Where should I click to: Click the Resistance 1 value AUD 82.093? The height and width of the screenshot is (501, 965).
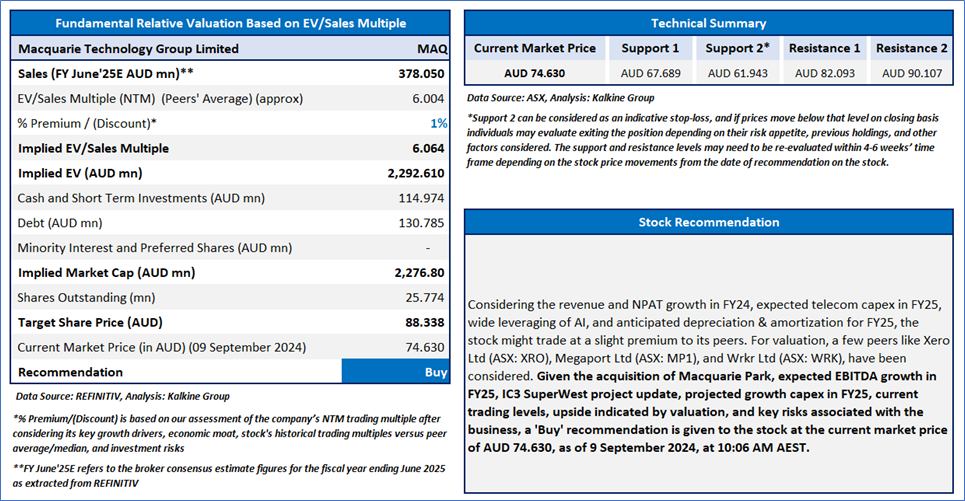[825, 73]
